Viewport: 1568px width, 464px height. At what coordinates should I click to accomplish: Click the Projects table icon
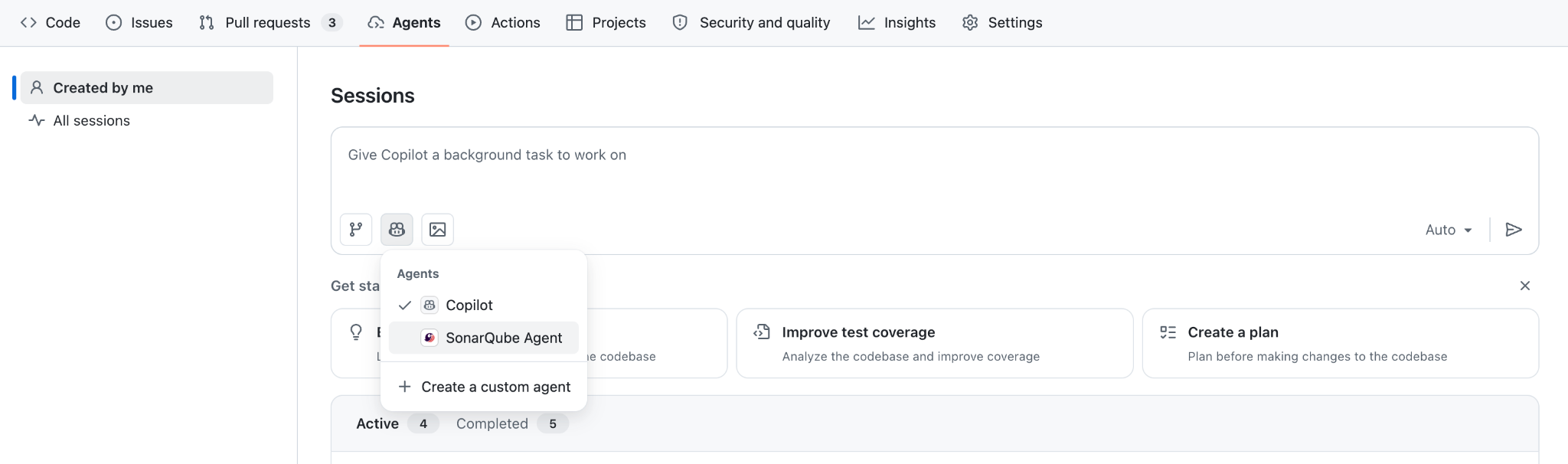click(x=574, y=22)
